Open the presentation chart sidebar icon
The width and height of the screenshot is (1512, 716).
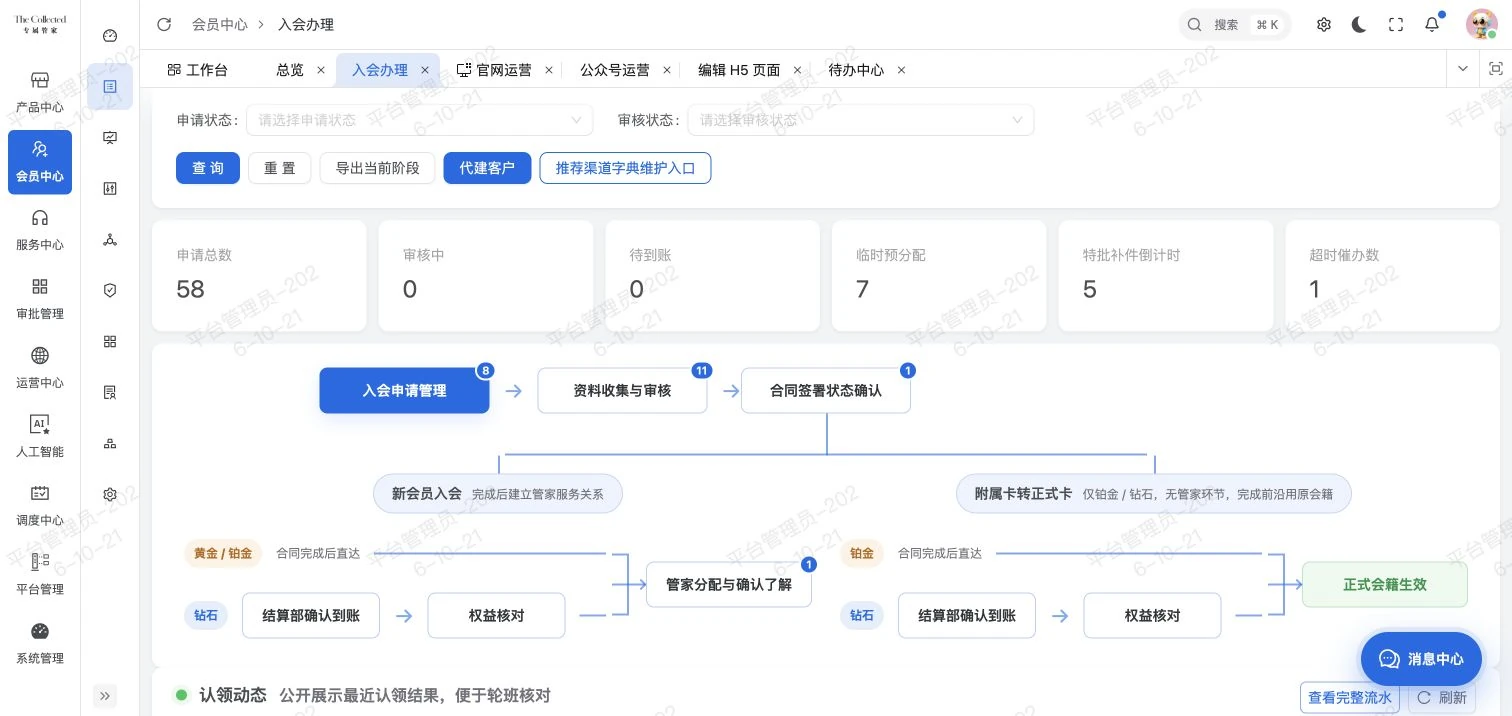click(x=110, y=138)
